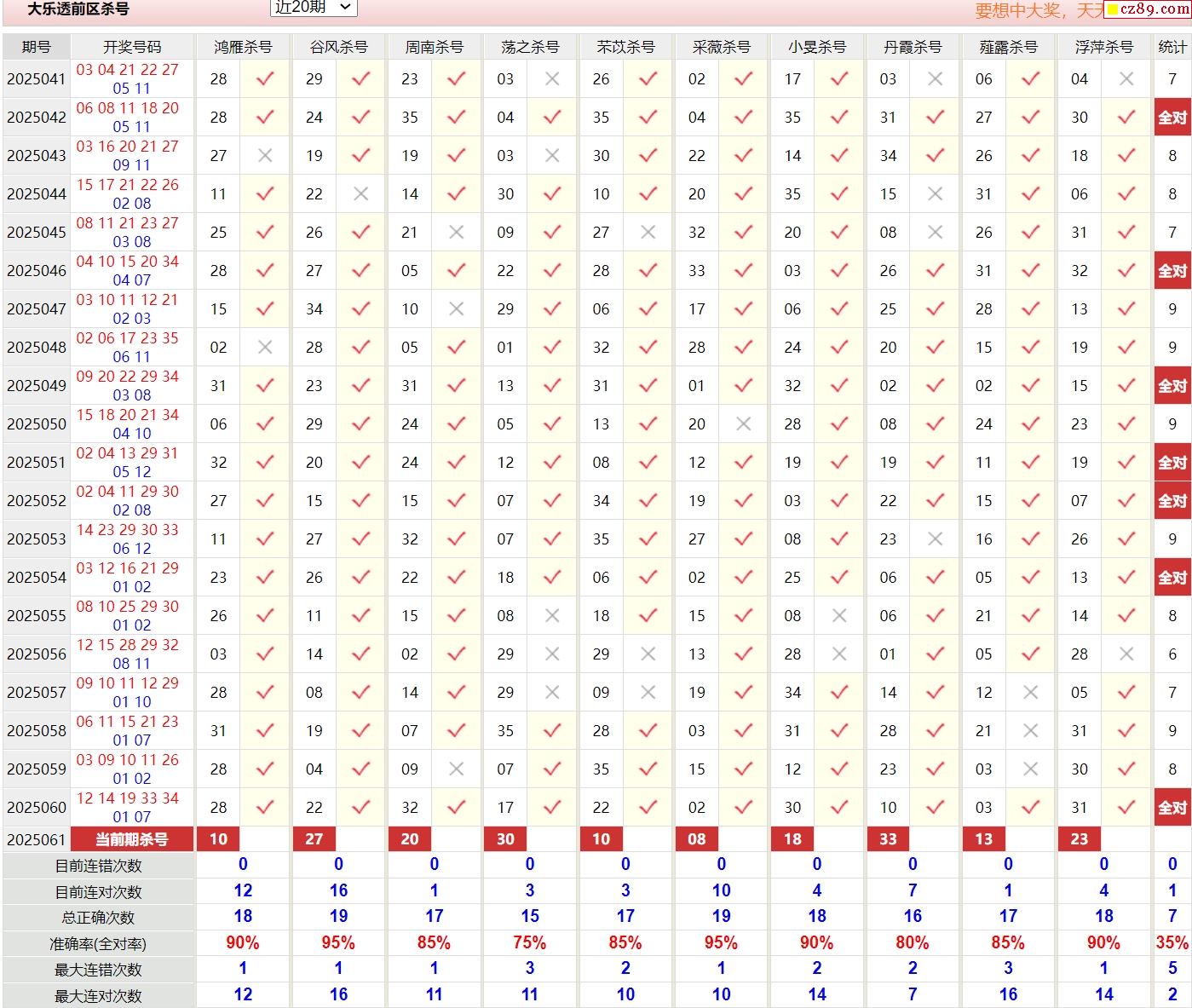Click the current 浮萍 kill number 23
The height and width of the screenshot is (1008, 1192).
1079,839
